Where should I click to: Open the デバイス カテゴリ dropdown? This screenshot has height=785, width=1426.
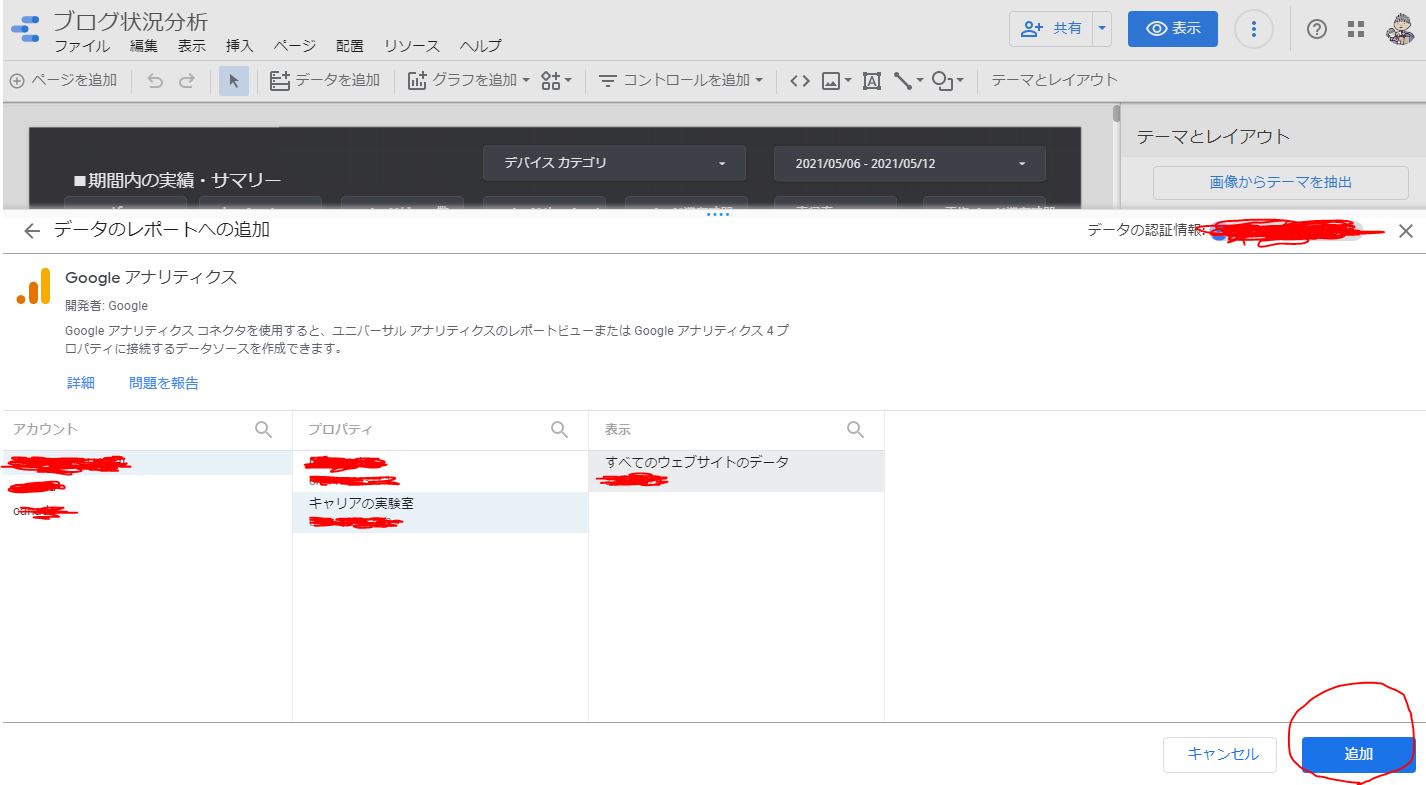point(614,163)
